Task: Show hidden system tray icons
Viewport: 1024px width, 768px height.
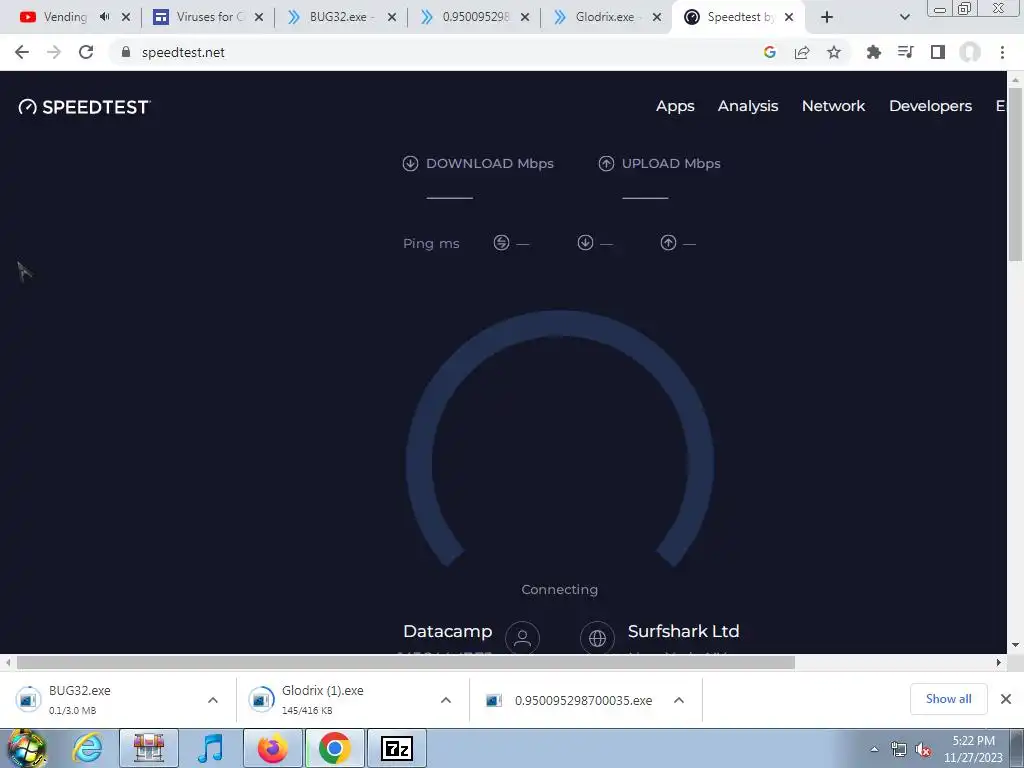Action: [x=874, y=750]
